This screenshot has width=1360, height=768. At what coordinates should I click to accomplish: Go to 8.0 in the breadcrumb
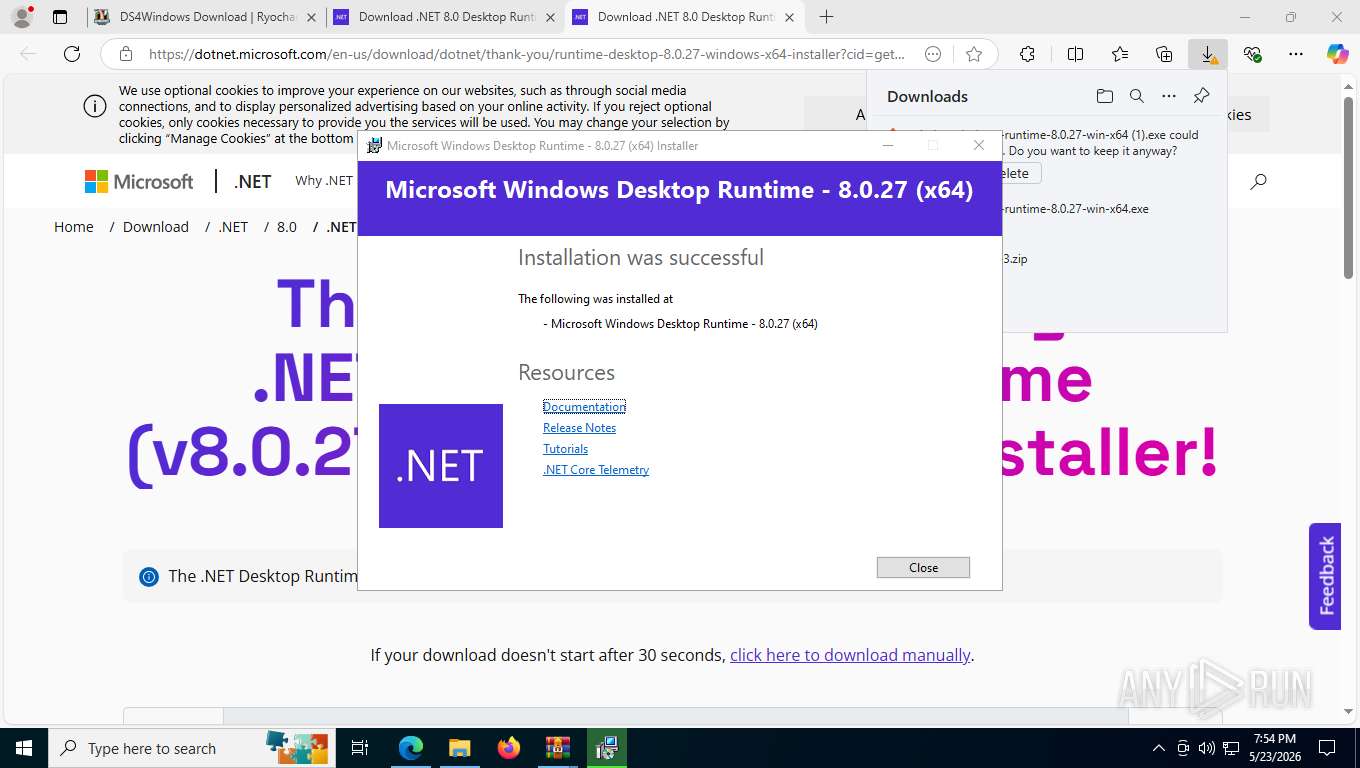[x=287, y=227]
